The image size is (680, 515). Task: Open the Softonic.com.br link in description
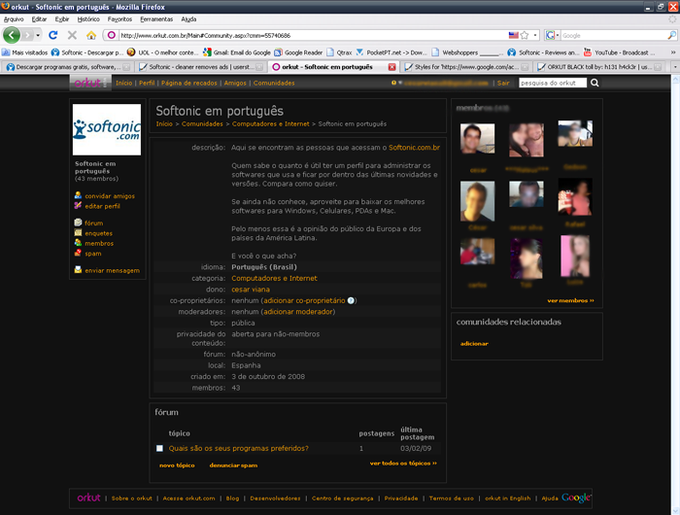(414, 147)
